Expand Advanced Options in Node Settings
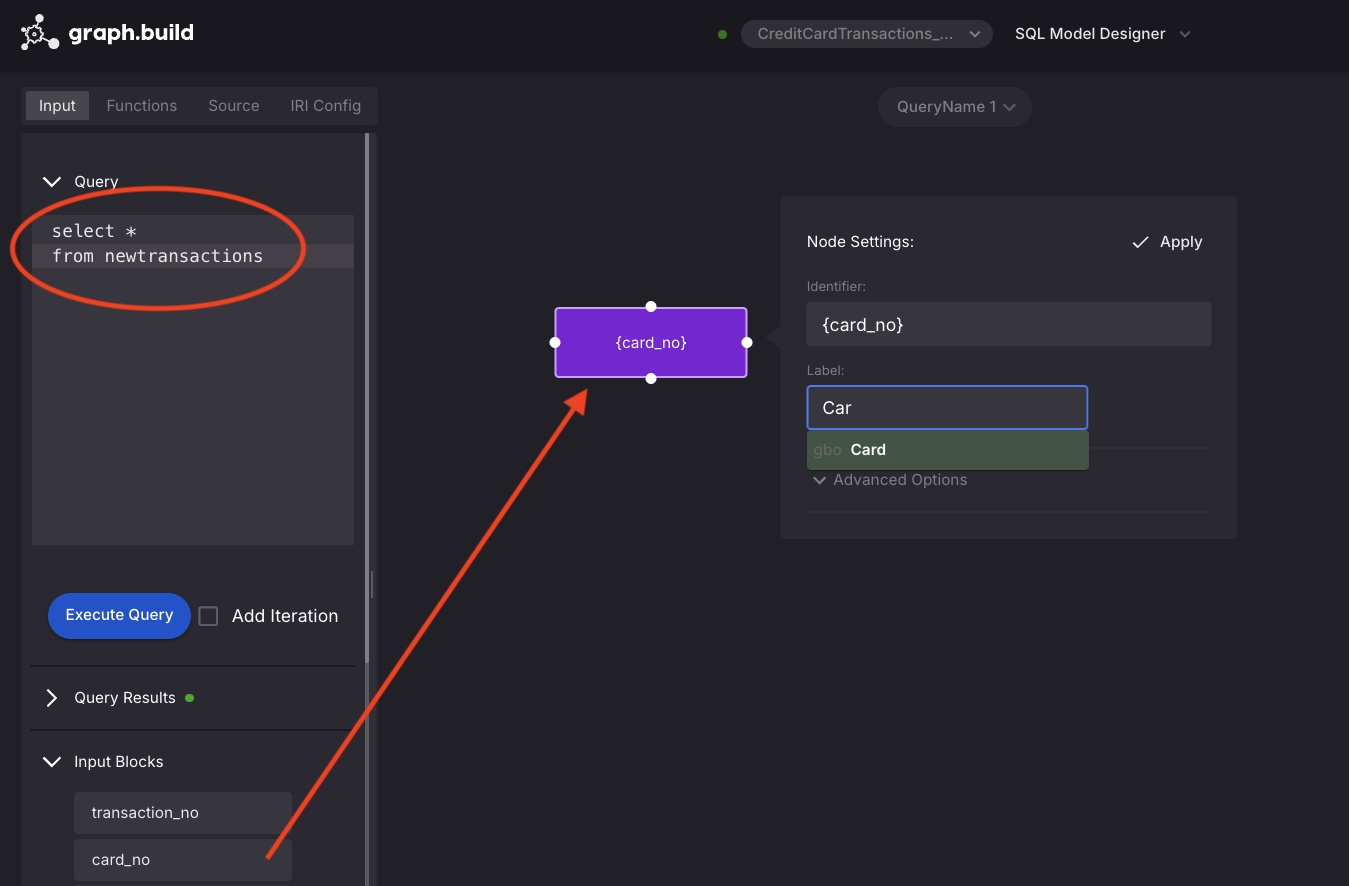The height and width of the screenshot is (886, 1349). point(889,480)
